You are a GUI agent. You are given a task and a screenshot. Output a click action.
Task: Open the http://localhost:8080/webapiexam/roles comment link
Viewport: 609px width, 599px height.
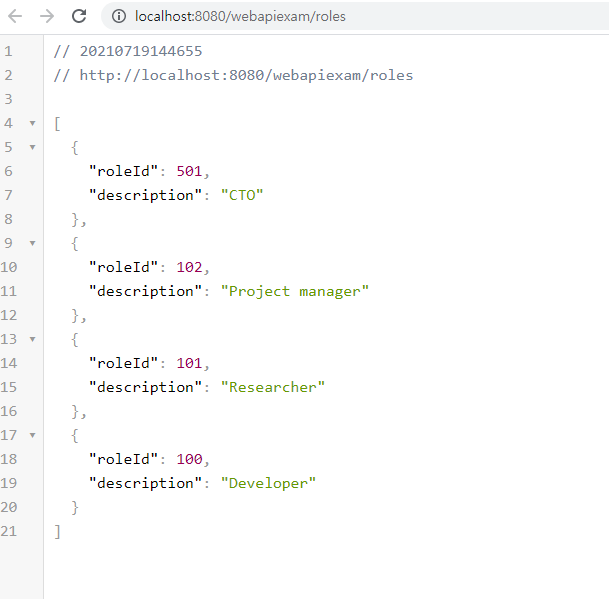click(x=246, y=75)
